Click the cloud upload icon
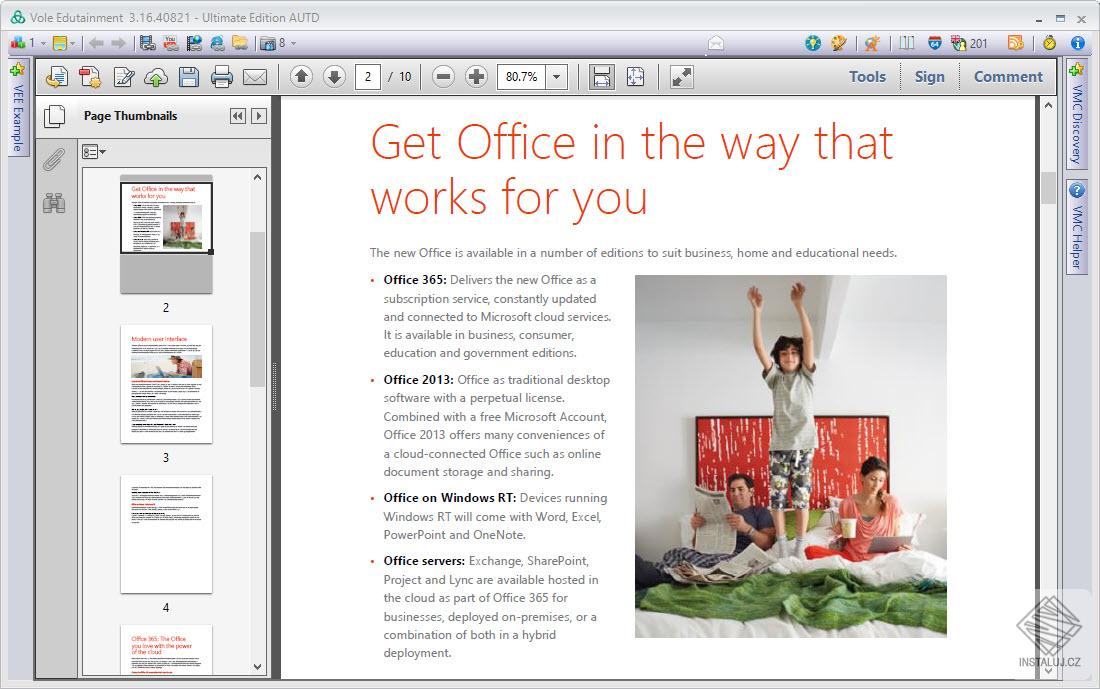 [x=156, y=76]
